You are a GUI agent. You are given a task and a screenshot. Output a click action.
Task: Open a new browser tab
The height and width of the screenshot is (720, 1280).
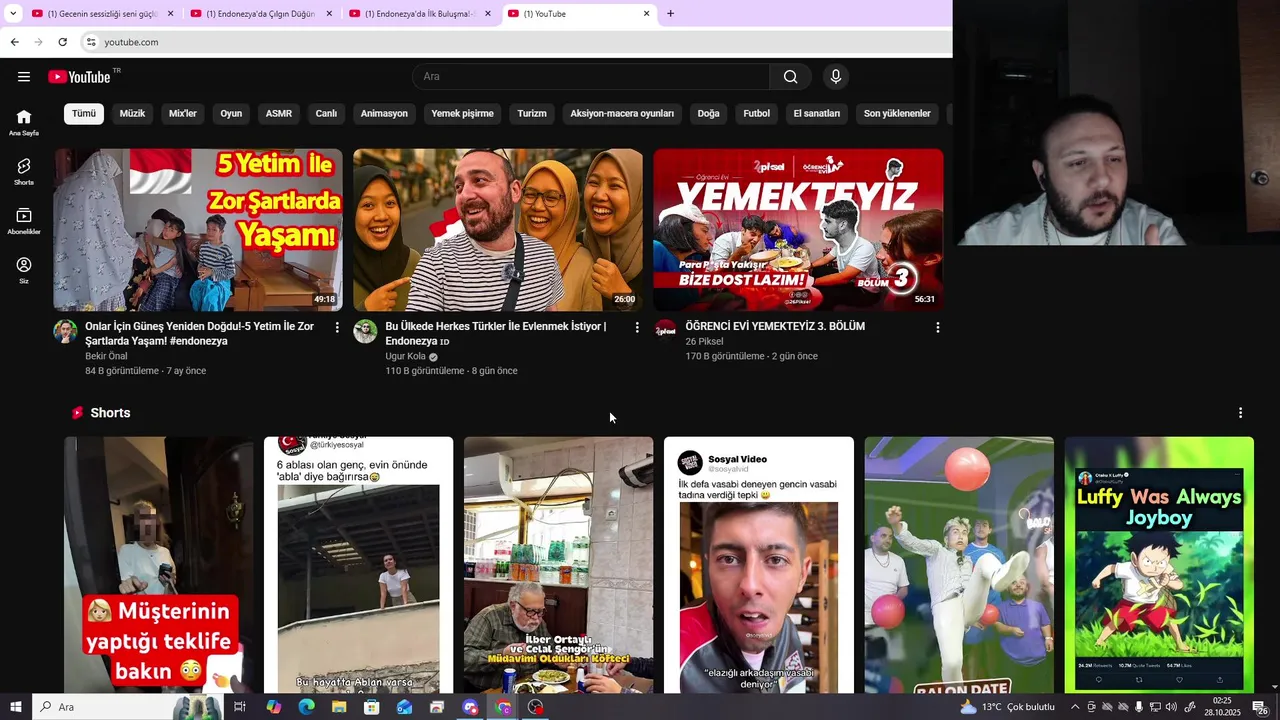[670, 14]
